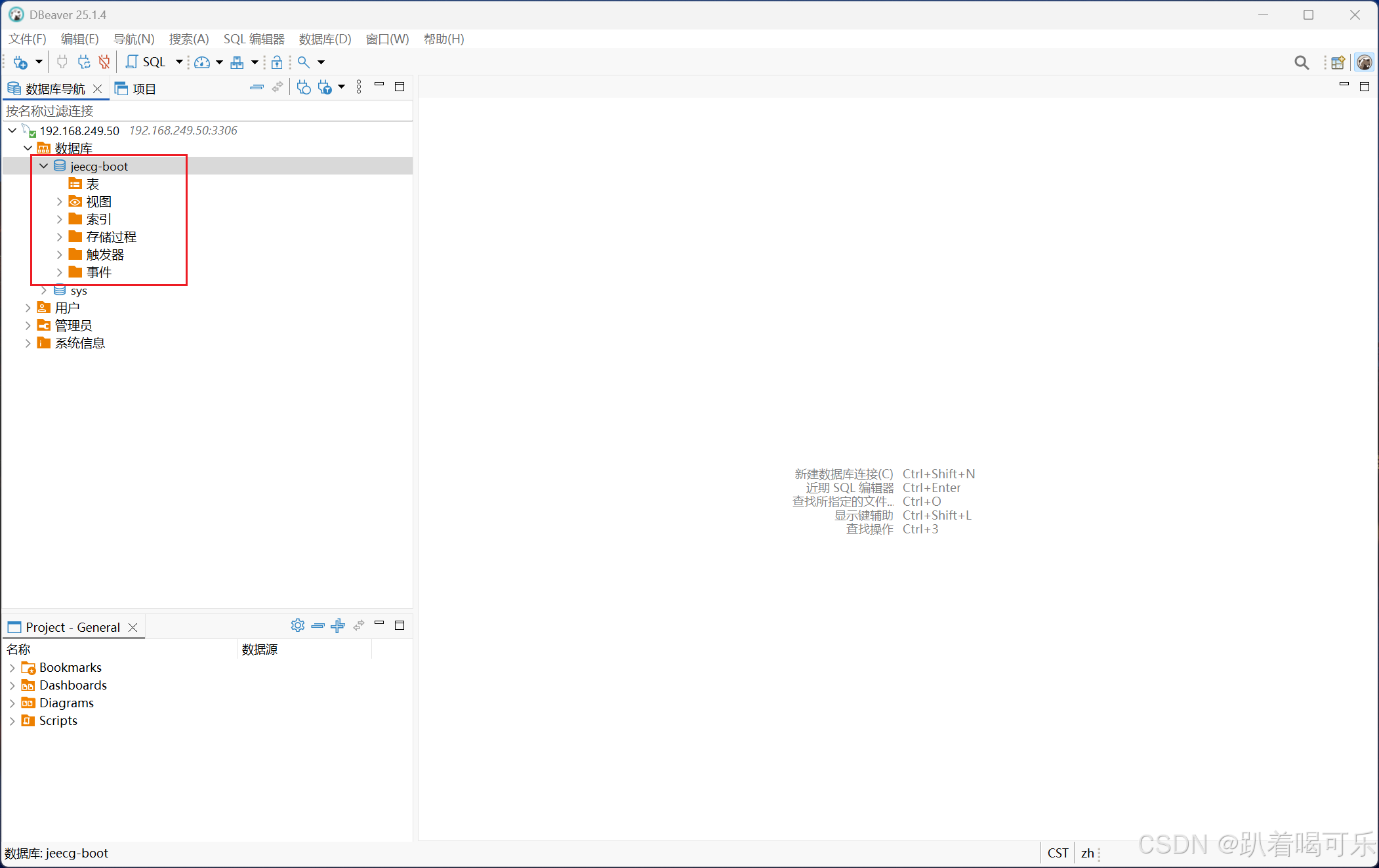
Task: Click the red disconnect plug icon
Action: [x=104, y=62]
